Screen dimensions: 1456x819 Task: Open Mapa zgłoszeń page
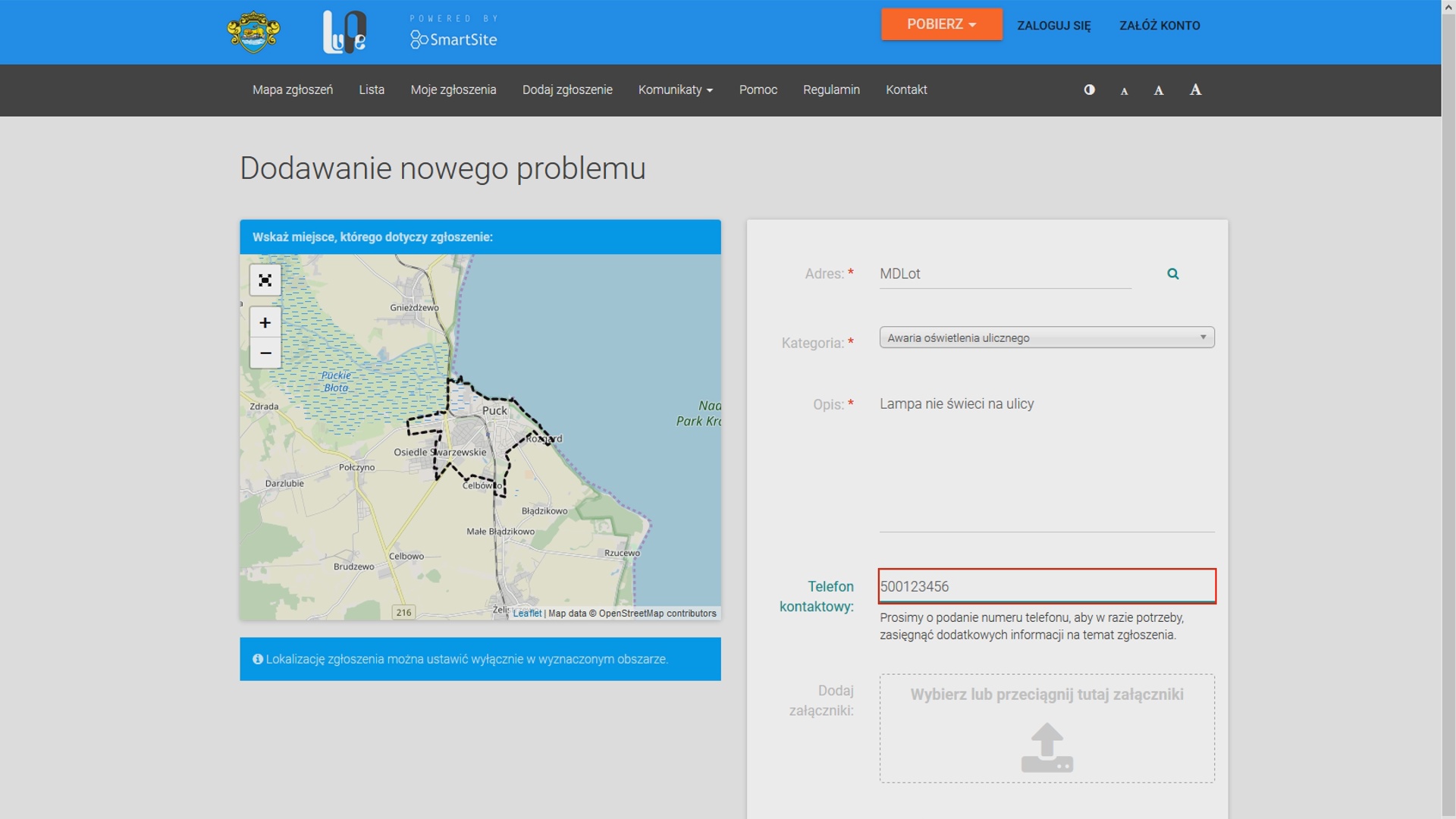[x=293, y=89]
